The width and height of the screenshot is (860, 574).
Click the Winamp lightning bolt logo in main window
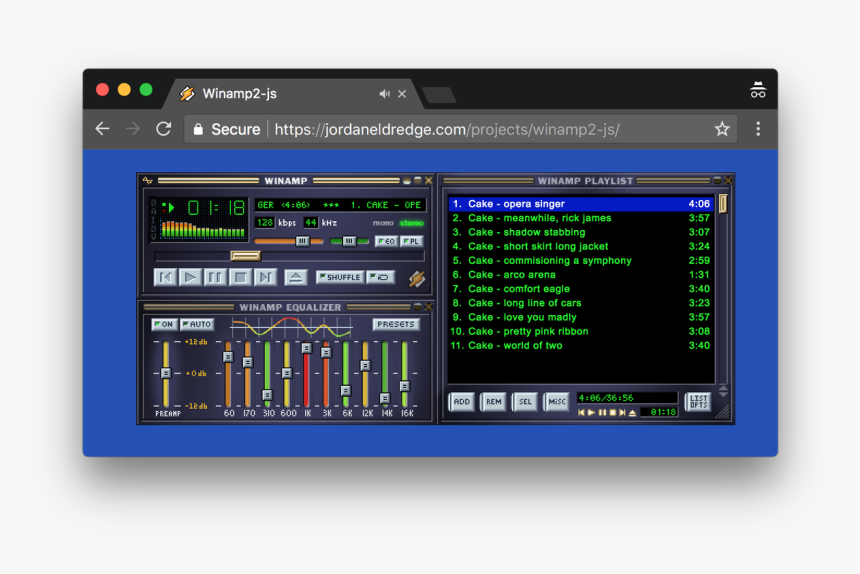coord(417,279)
